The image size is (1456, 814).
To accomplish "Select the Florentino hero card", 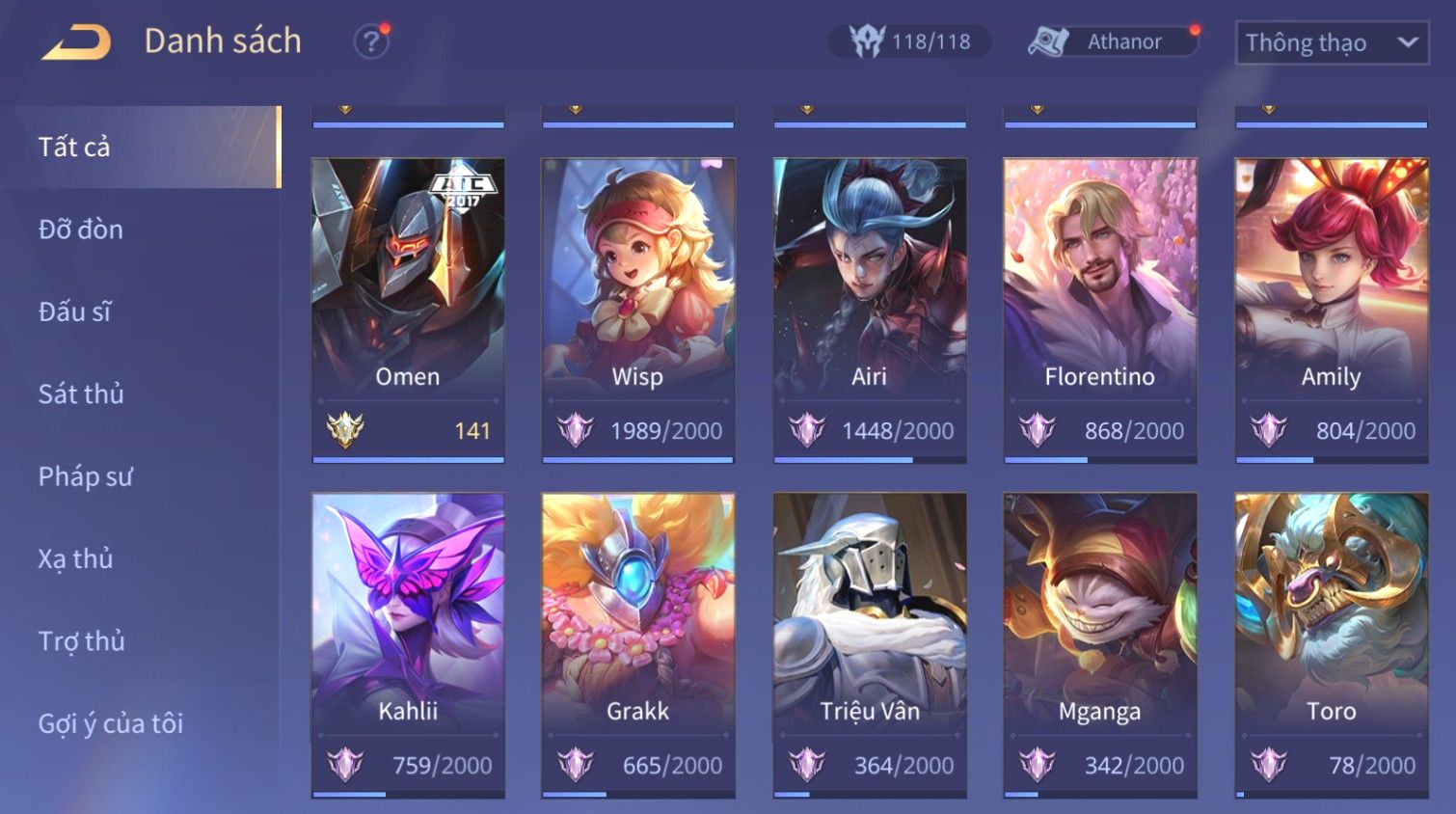I will tap(1100, 311).
